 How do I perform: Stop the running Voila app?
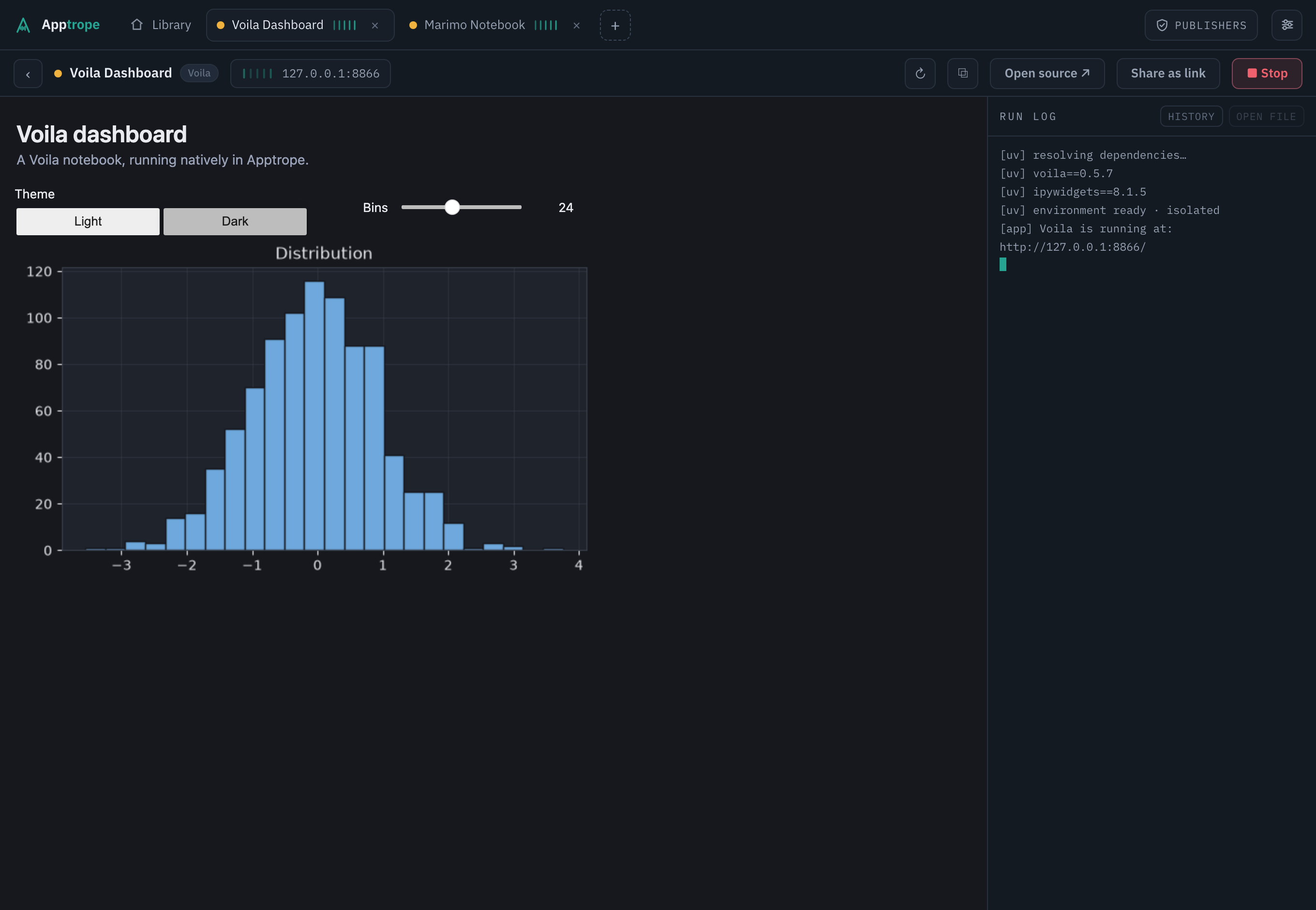tap(1267, 74)
